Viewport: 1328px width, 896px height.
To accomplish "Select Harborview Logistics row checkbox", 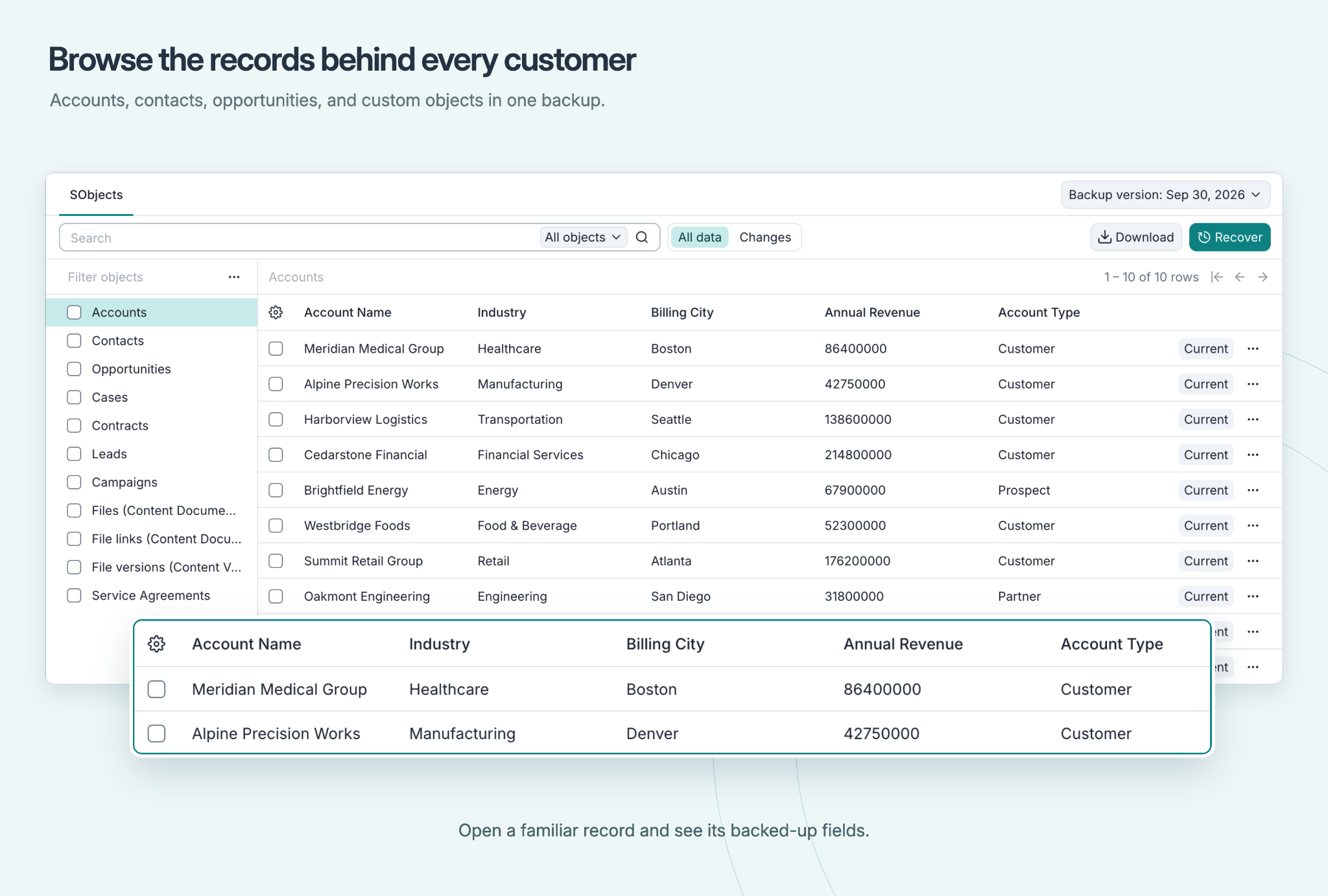I will (276, 419).
